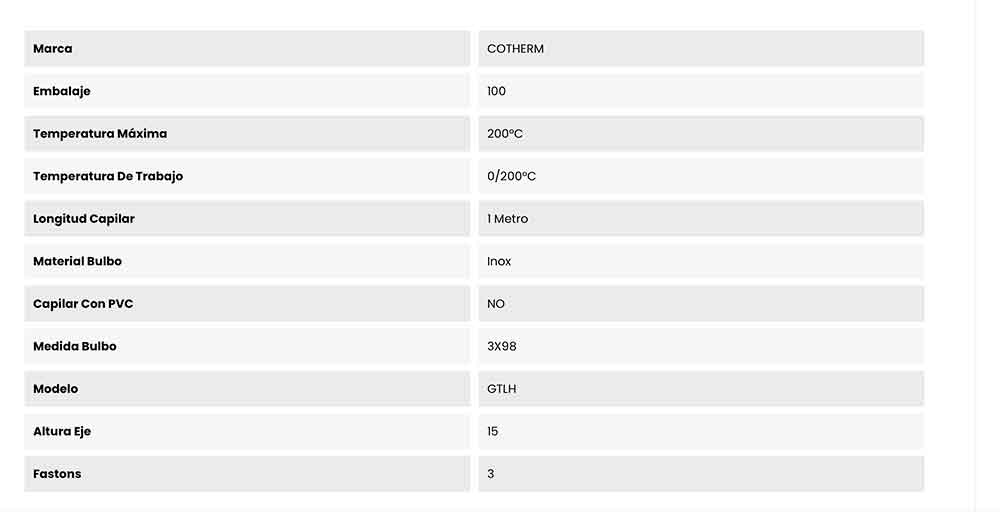Click the Longitud Capilar label
The image size is (1000, 512).
click(84, 219)
